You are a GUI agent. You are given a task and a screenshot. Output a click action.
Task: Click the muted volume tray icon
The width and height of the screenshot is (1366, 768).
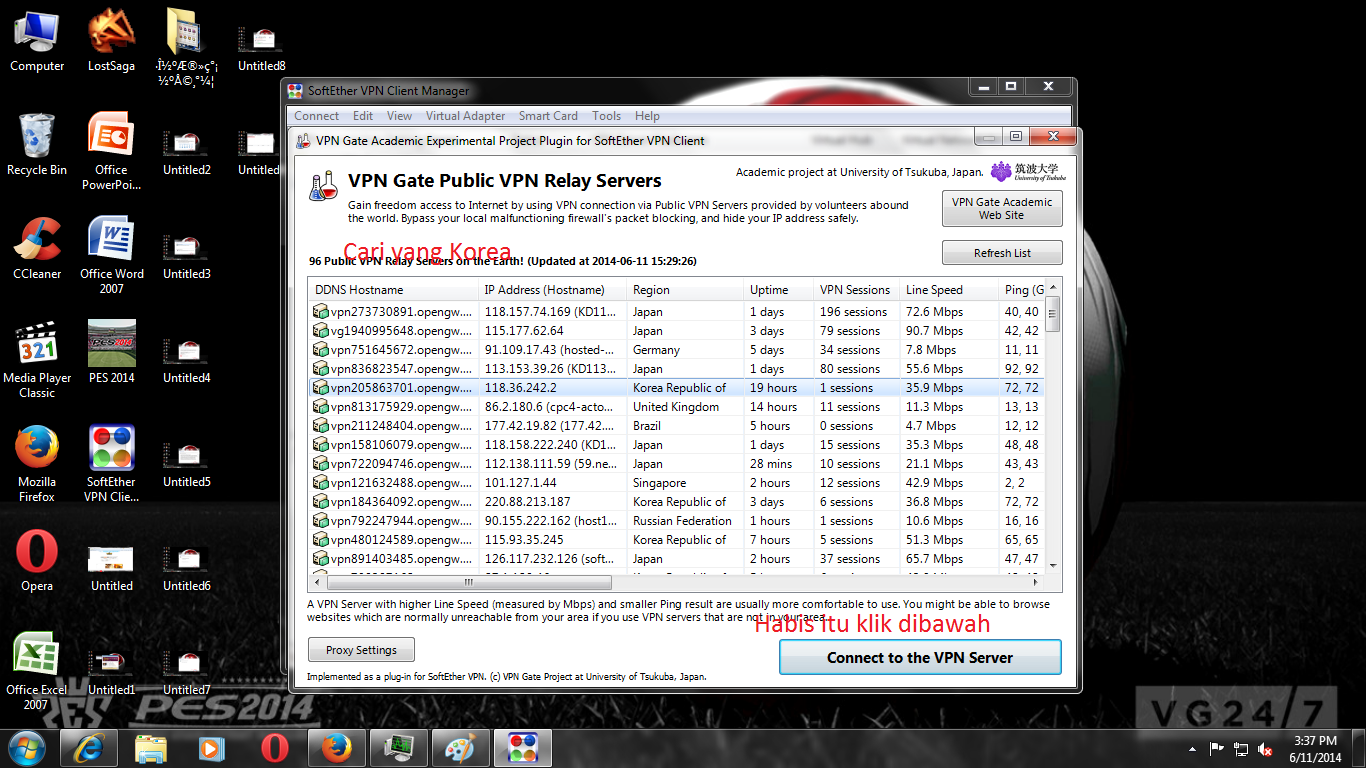[x=1265, y=749]
